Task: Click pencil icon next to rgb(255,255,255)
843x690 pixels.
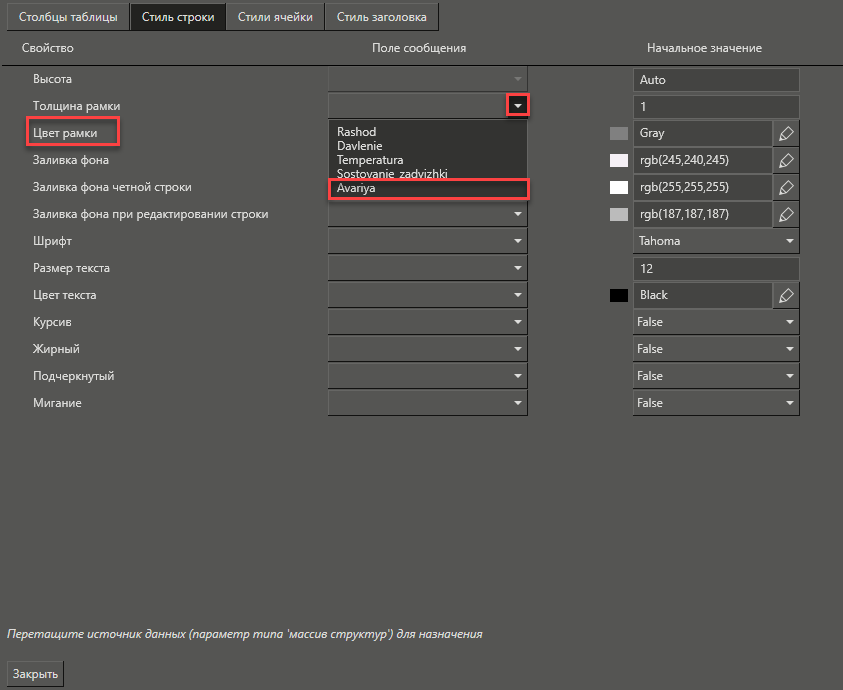Action: 786,187
